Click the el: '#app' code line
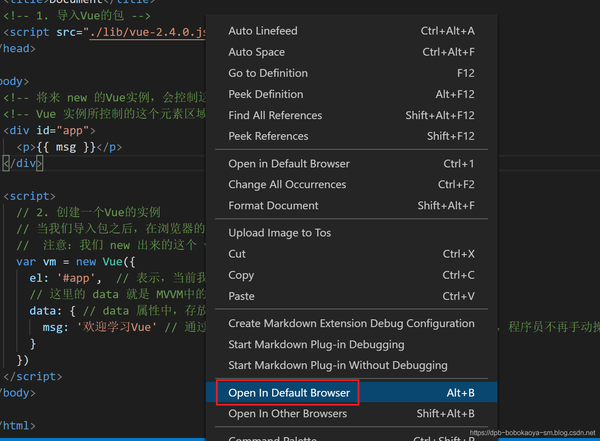This screenshot has height=441, width=600. (117, 278)
